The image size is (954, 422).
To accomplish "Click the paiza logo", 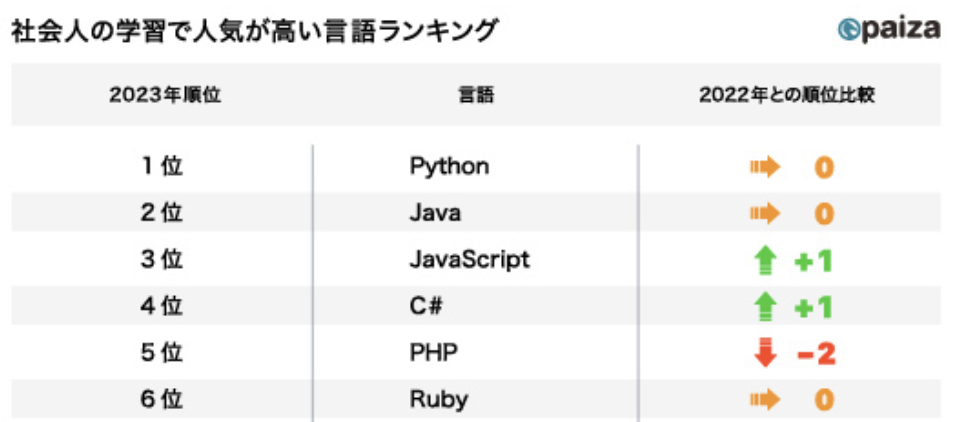I will click(x=888, y=28).
